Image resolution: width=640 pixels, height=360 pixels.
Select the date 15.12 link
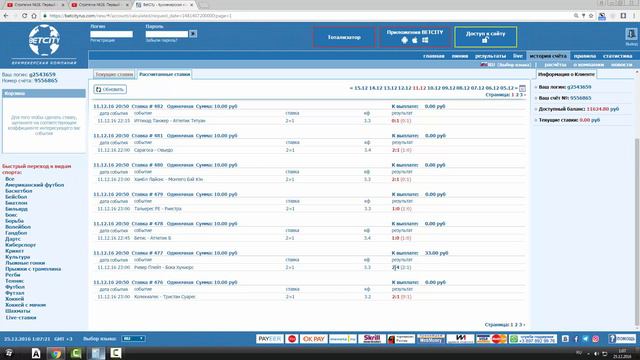361,88
